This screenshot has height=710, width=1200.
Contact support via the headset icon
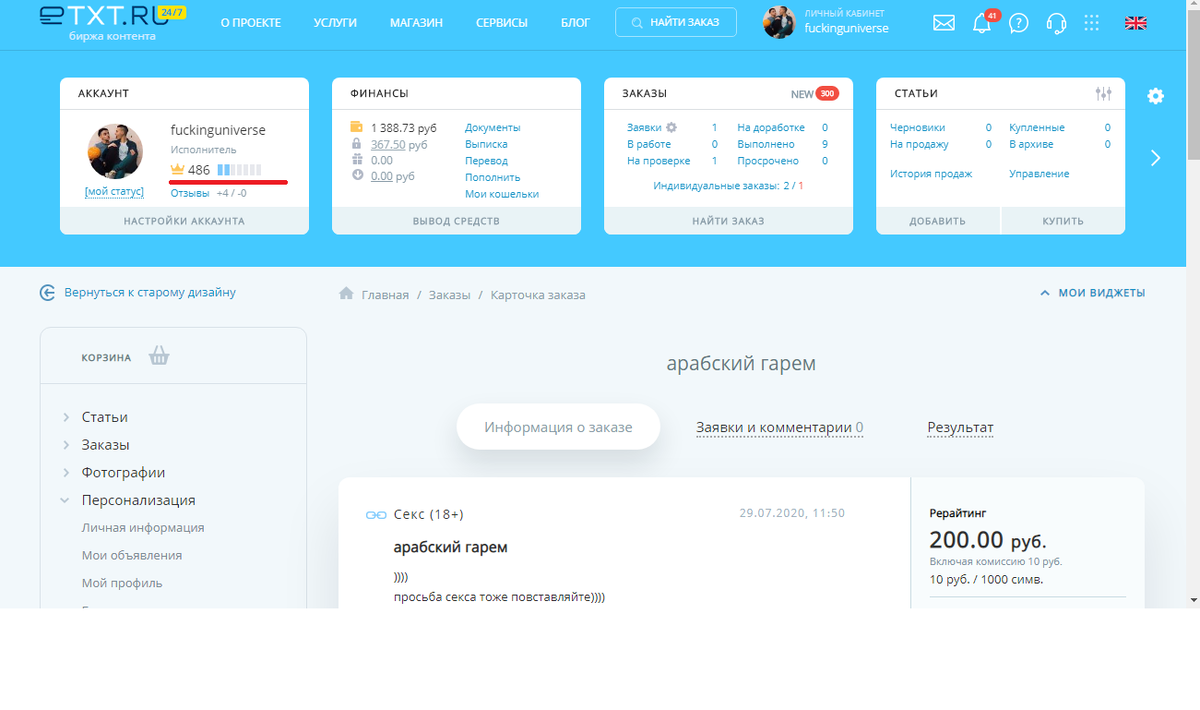click(x=1055, y=22)
